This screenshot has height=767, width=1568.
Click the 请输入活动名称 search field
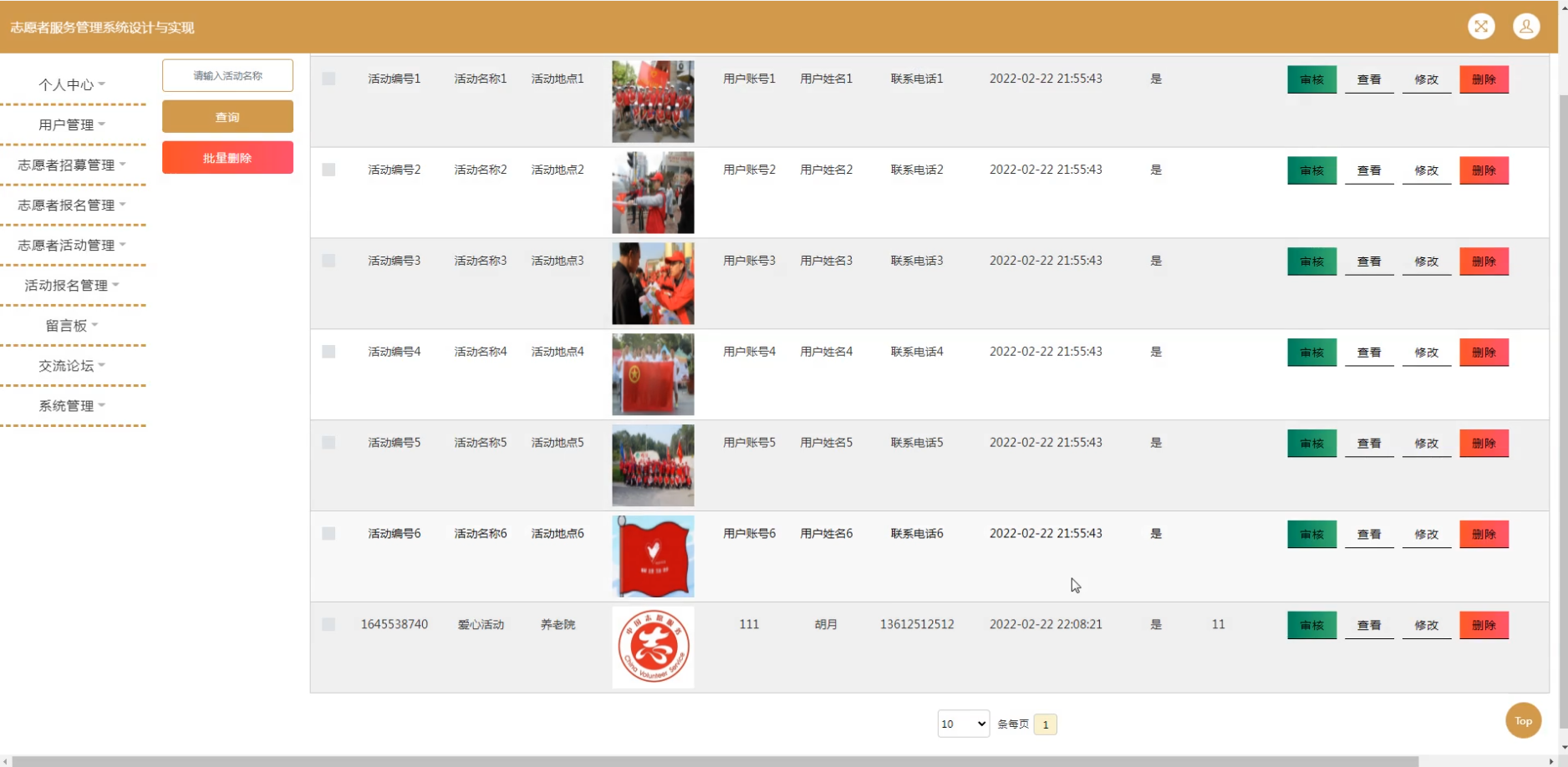tap(227, 75)
